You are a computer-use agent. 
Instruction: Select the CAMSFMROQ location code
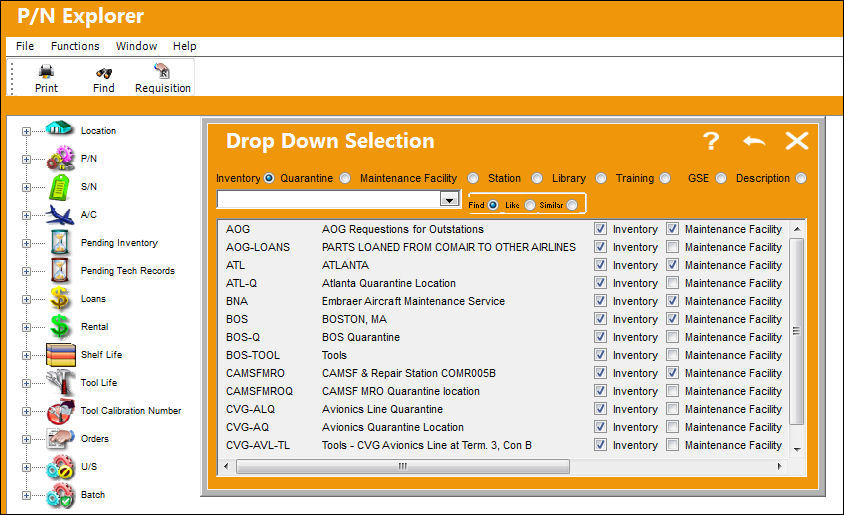259,391
